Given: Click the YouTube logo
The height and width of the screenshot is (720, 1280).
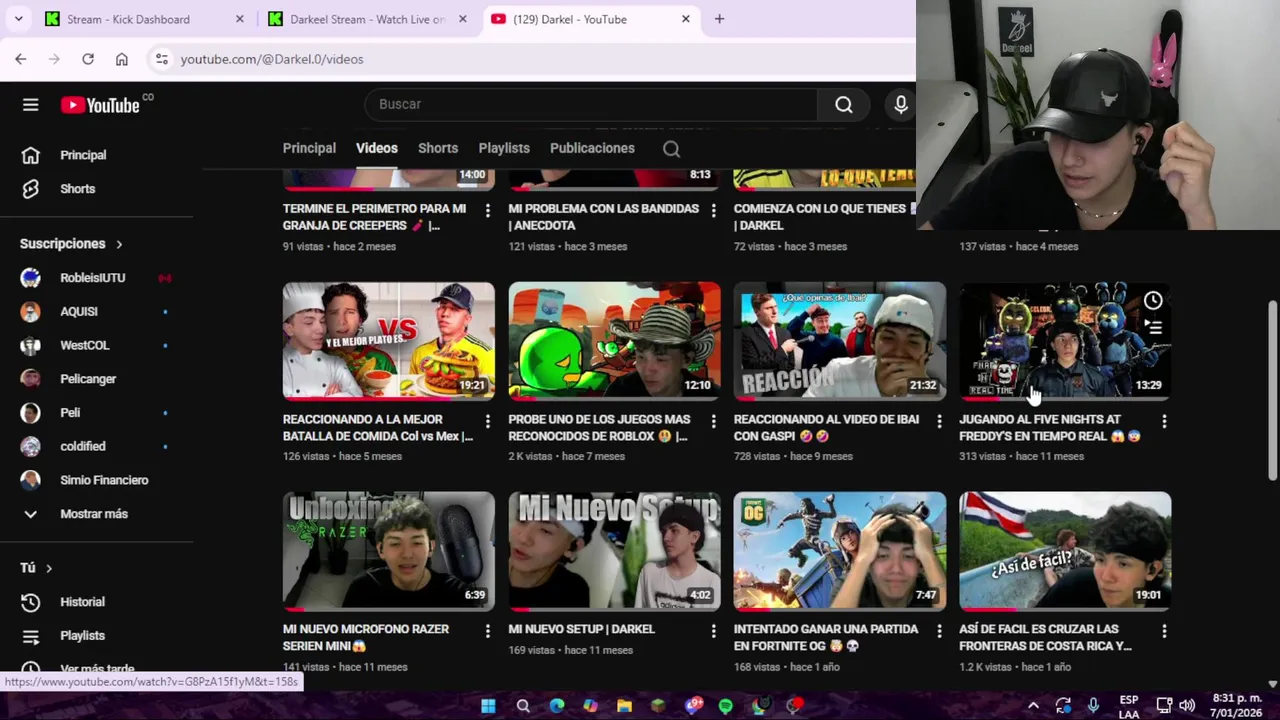Looking at the screenshot, I should (100, 105).
